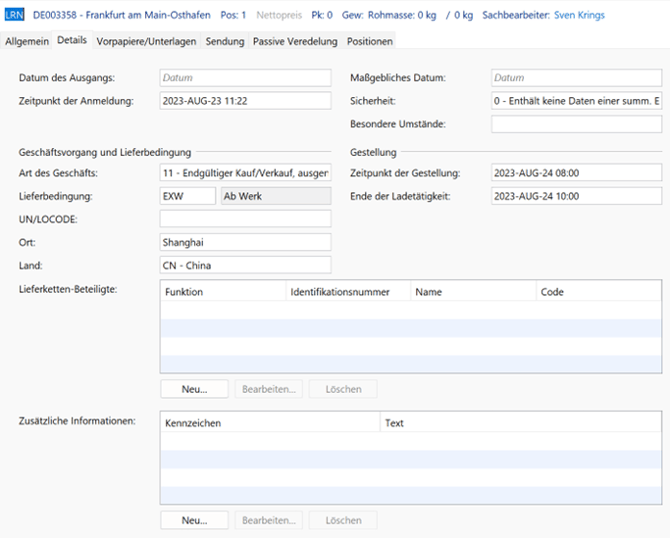
Task: Add new Lieferketten-Beteiligte with Neu...
Action: 194,389
